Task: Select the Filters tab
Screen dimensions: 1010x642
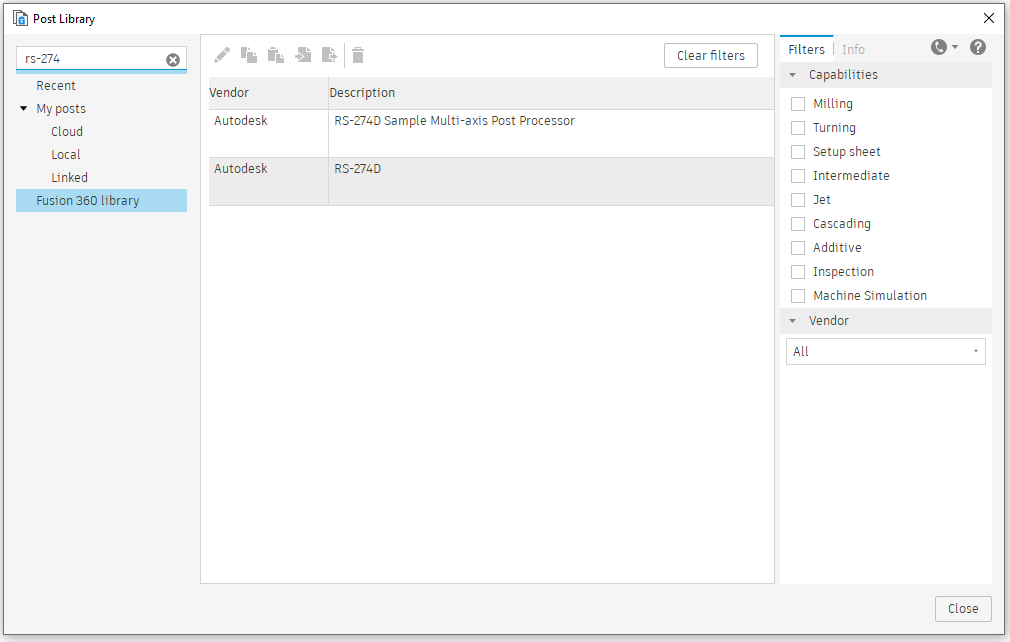Action: click(806, 48)
